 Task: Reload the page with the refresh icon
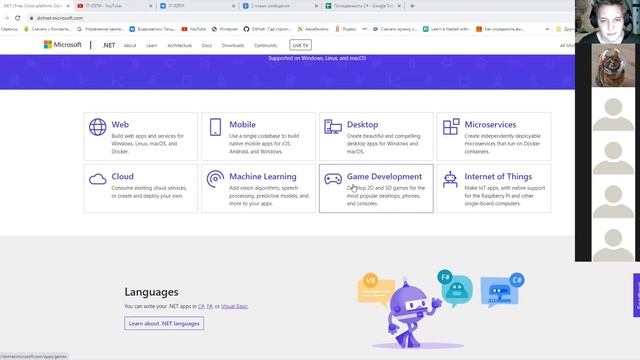(18, 18)
